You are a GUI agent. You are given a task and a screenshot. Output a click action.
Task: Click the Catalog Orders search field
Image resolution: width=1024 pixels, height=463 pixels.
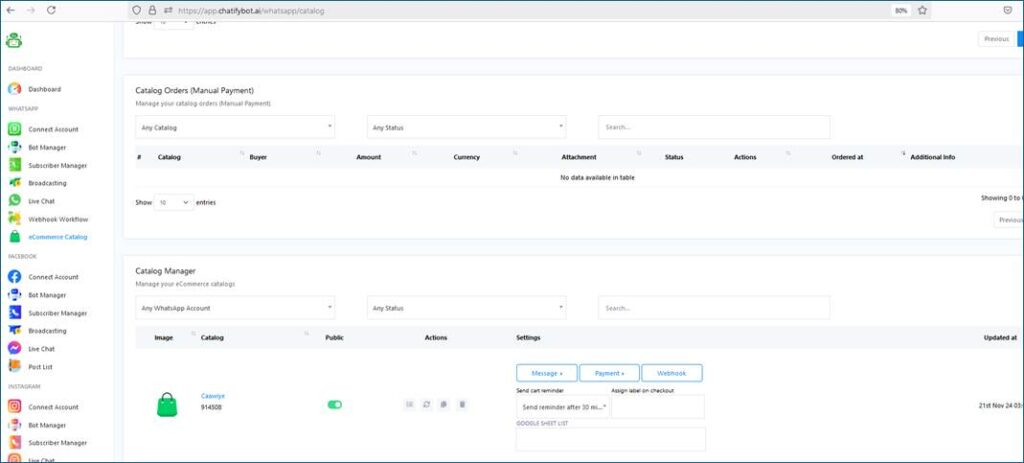[x=714, y=127]
